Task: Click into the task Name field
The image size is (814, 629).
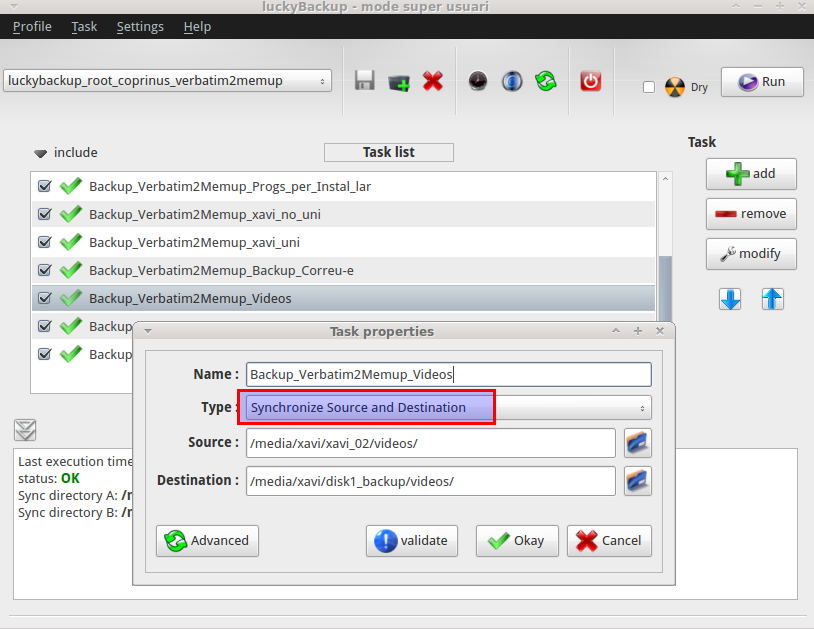Action: point(449,374)
